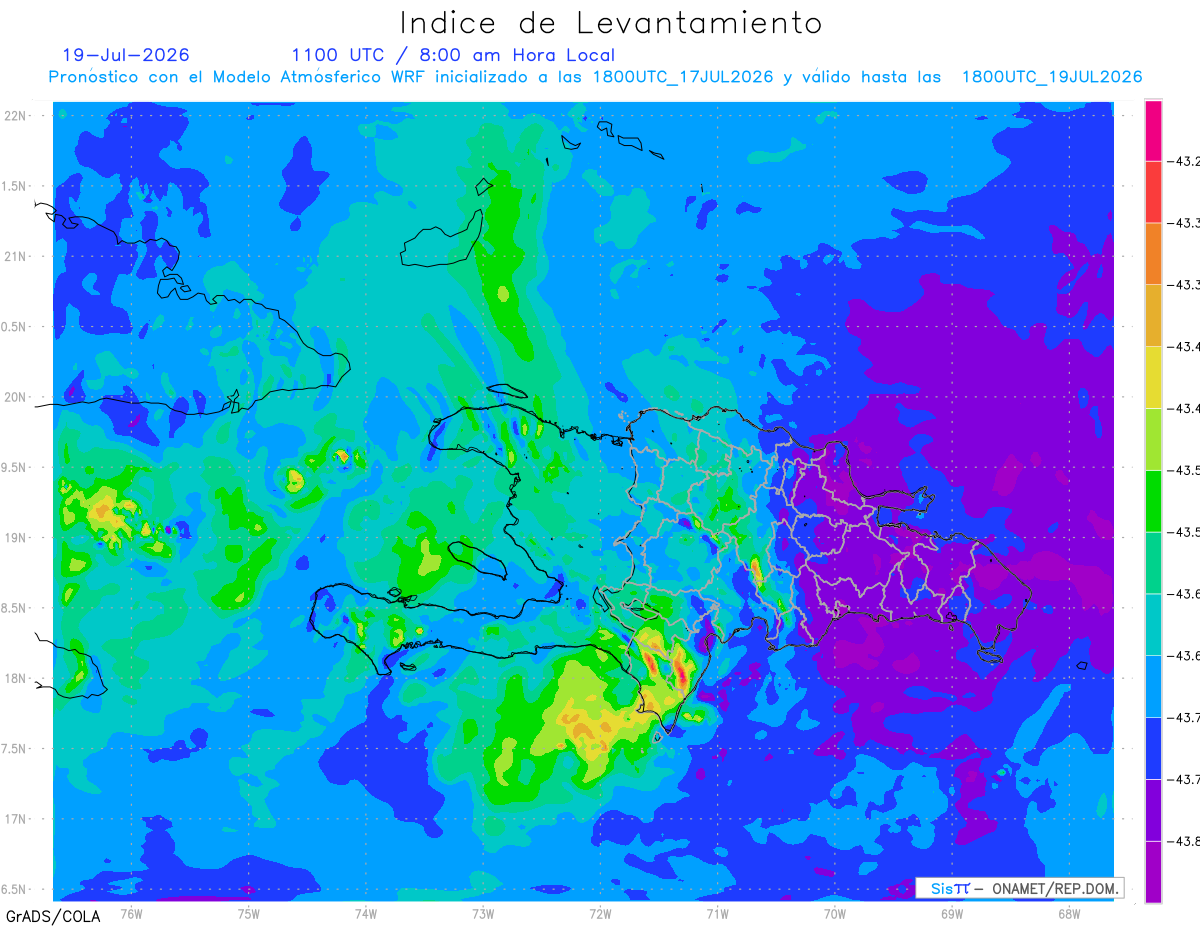
Task: Click the "18N" latitude label
Action: point(16,678)
